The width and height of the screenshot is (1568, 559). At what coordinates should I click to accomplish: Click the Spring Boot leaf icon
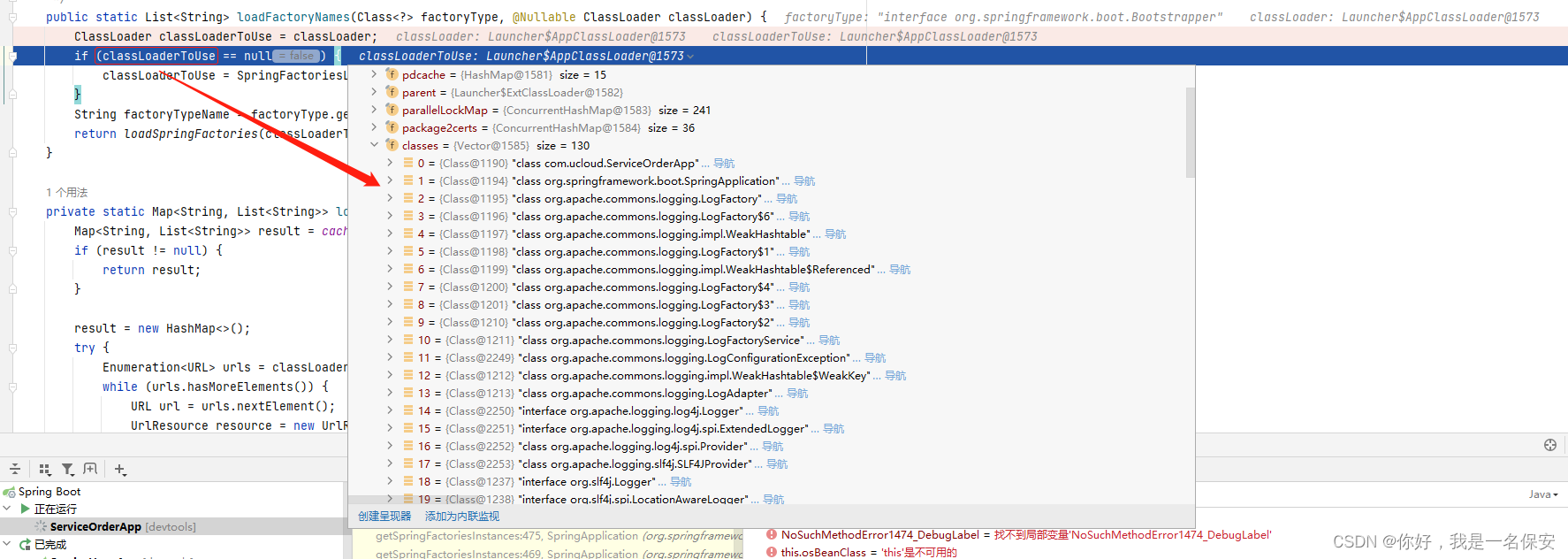(x=10, y=492)
